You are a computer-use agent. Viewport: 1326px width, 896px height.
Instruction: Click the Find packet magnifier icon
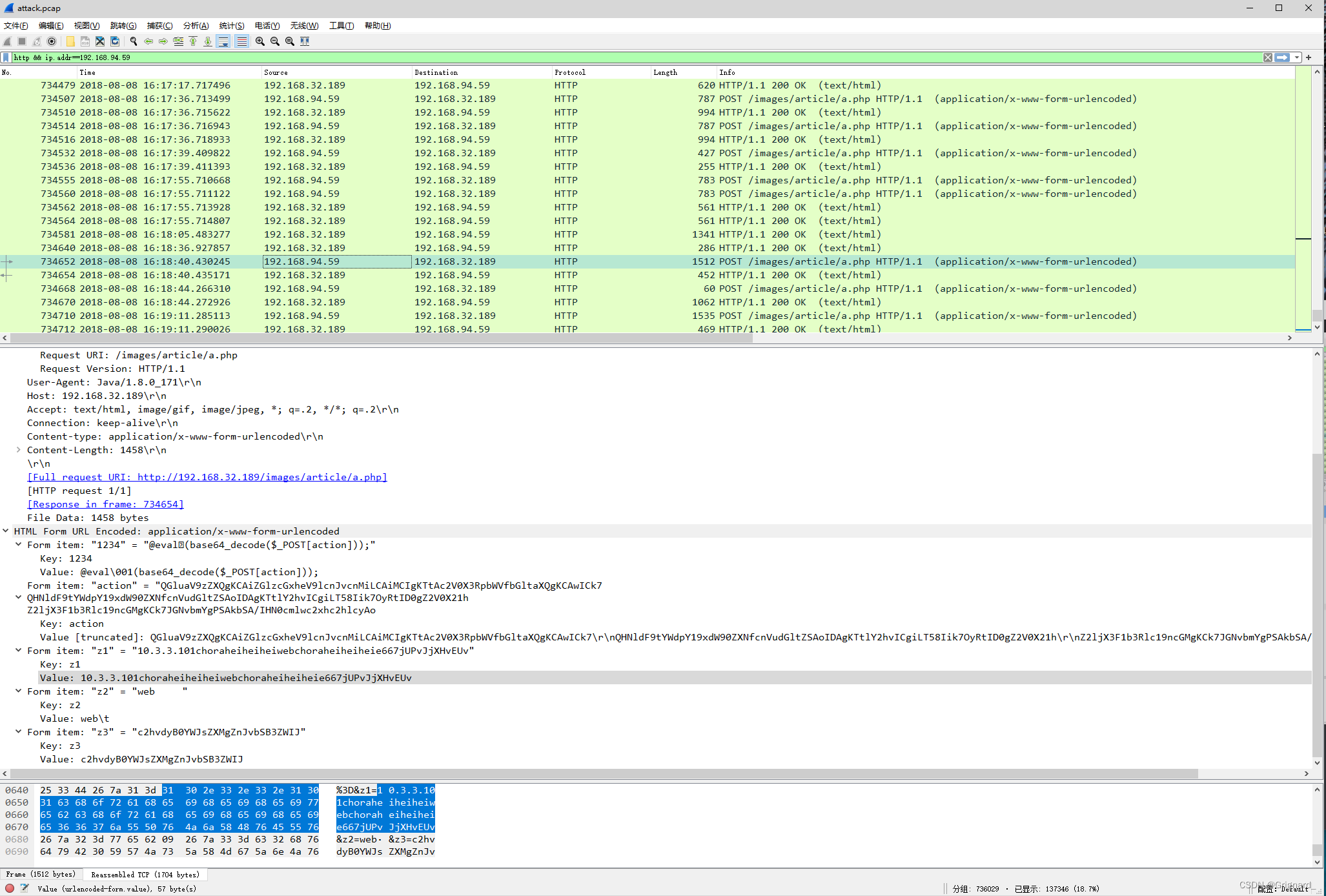click(134, 41)
